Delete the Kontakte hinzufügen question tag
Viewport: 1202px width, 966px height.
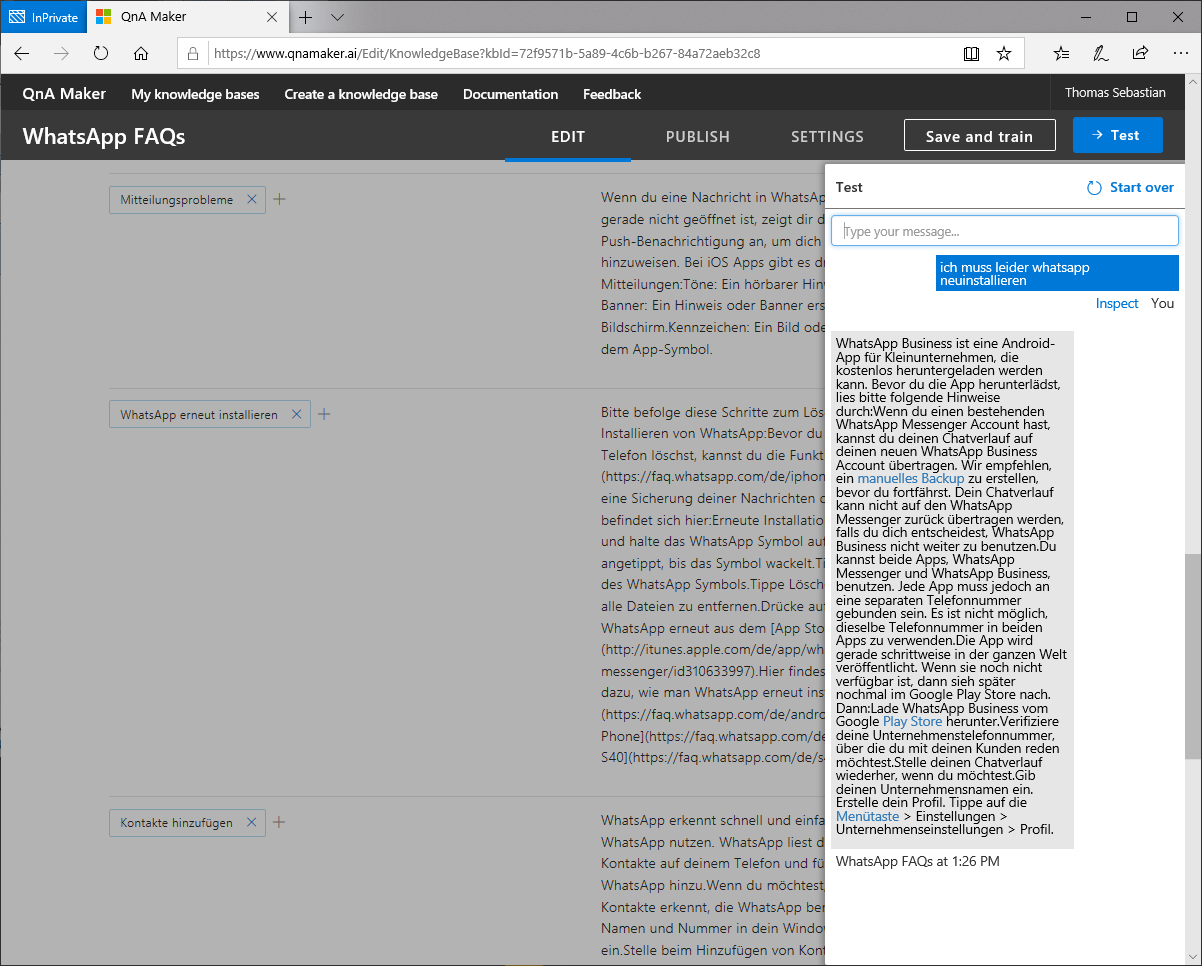click(x=251, y=823)
